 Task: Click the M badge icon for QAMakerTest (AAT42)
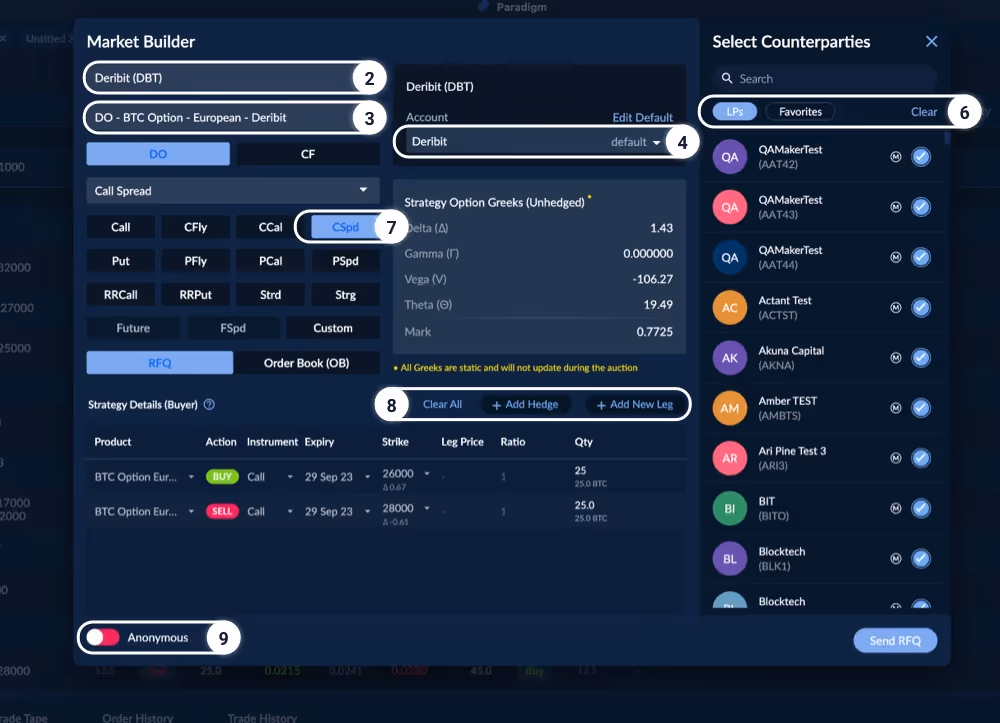[x=896, y=157]
